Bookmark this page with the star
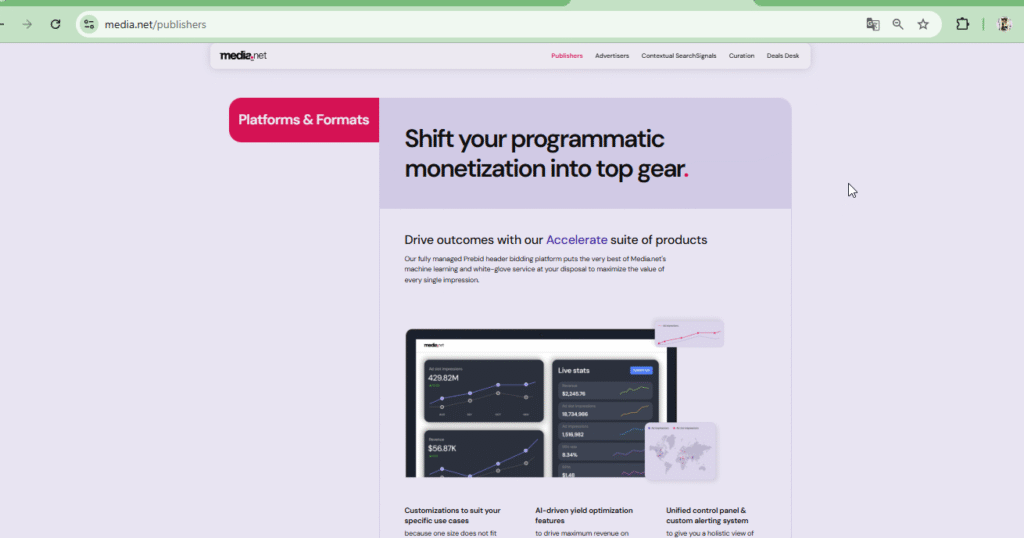Image resolution: width=1024 pixels, height=538 pixels. [923, 24]
